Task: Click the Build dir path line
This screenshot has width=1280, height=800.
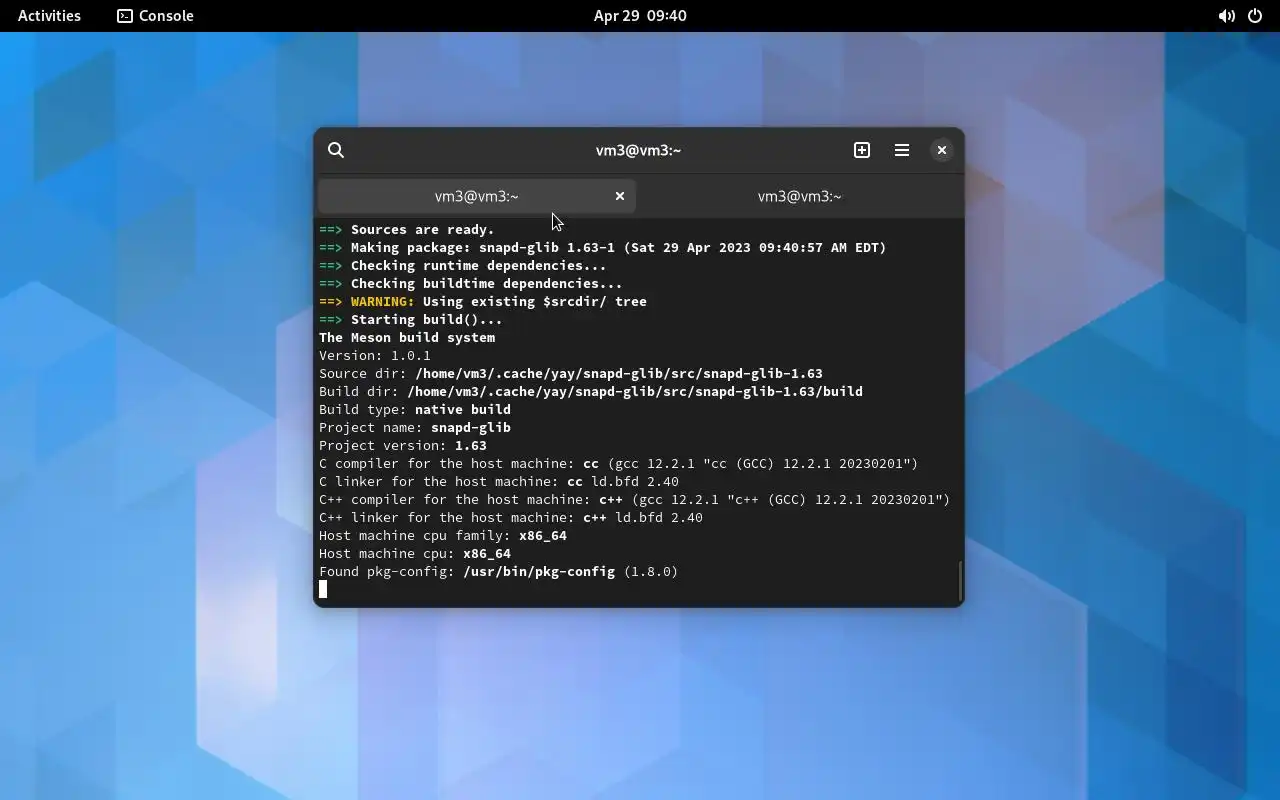Action: point(591,391)
